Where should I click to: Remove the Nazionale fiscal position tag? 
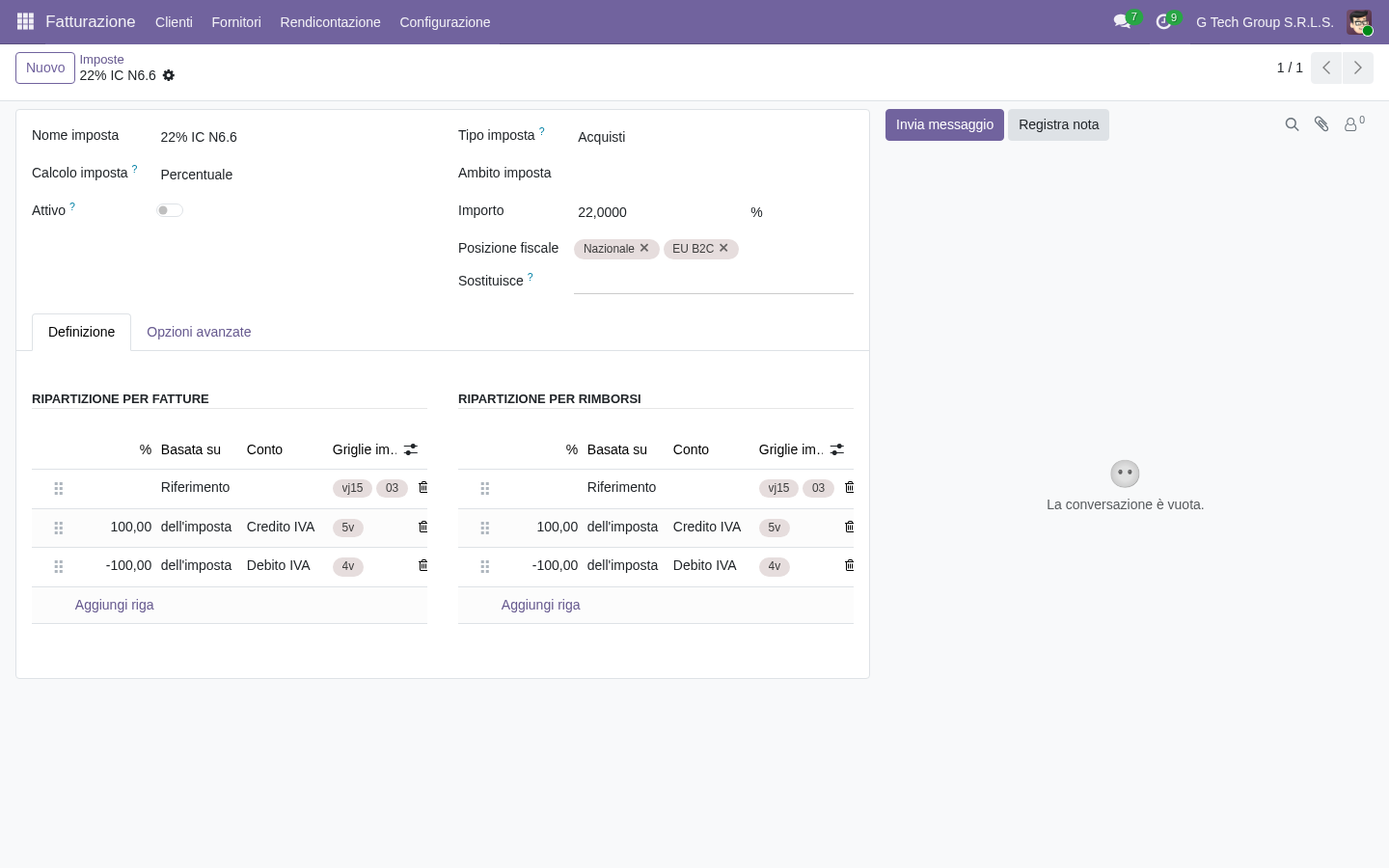coord(644,248)
